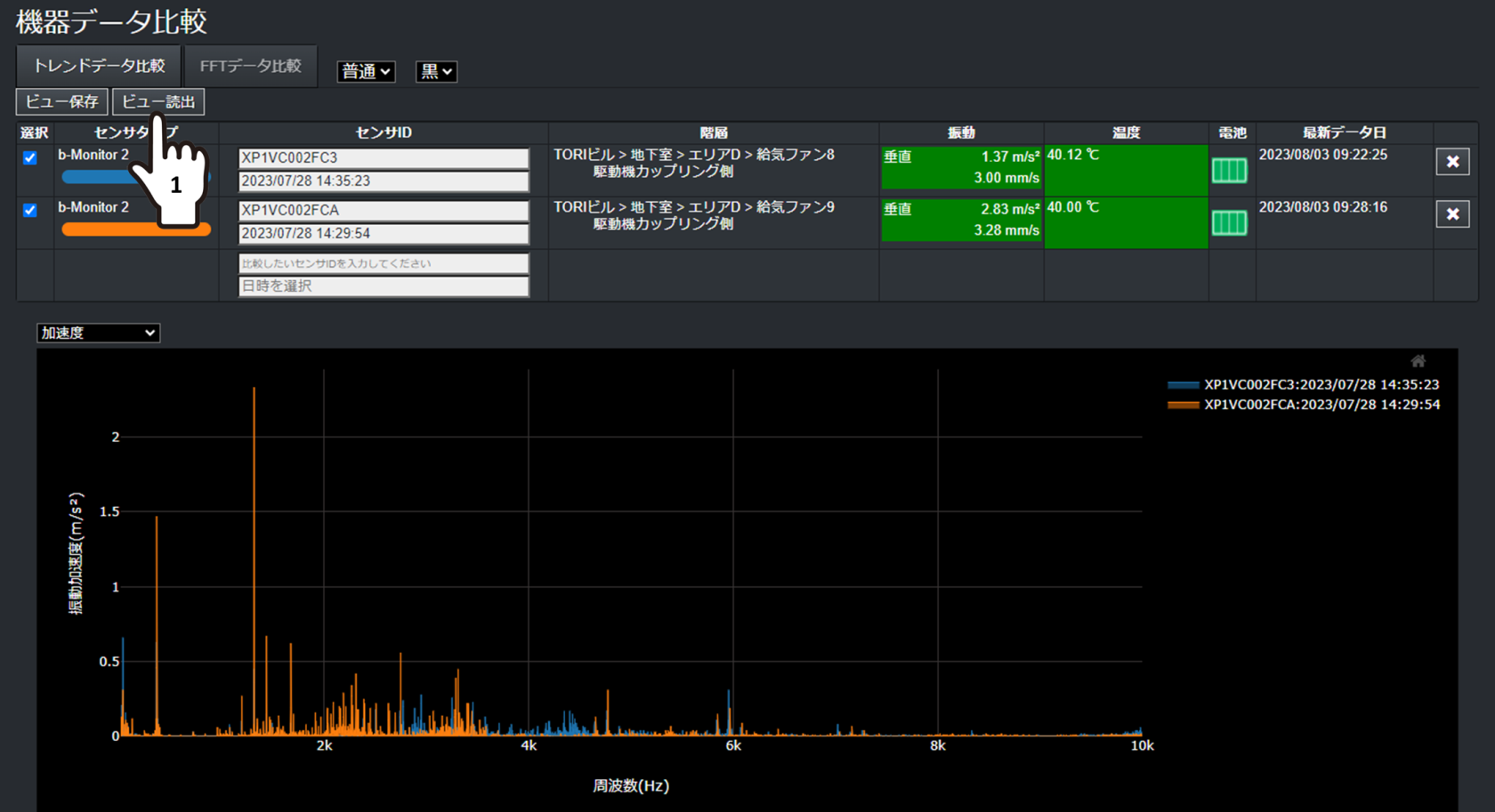Click the センサID column header
Screen dimensions: 1495x812
384,133
